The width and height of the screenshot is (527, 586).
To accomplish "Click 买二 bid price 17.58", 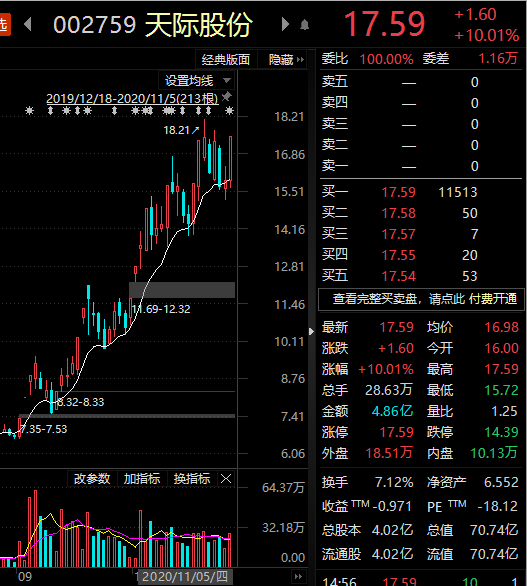I will click(x=398, y=213).
